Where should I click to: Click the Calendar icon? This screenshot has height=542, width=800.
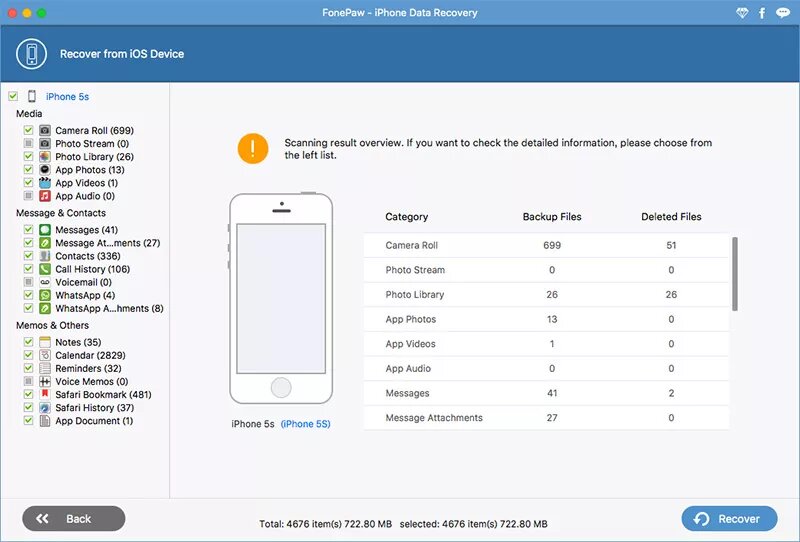45,355
